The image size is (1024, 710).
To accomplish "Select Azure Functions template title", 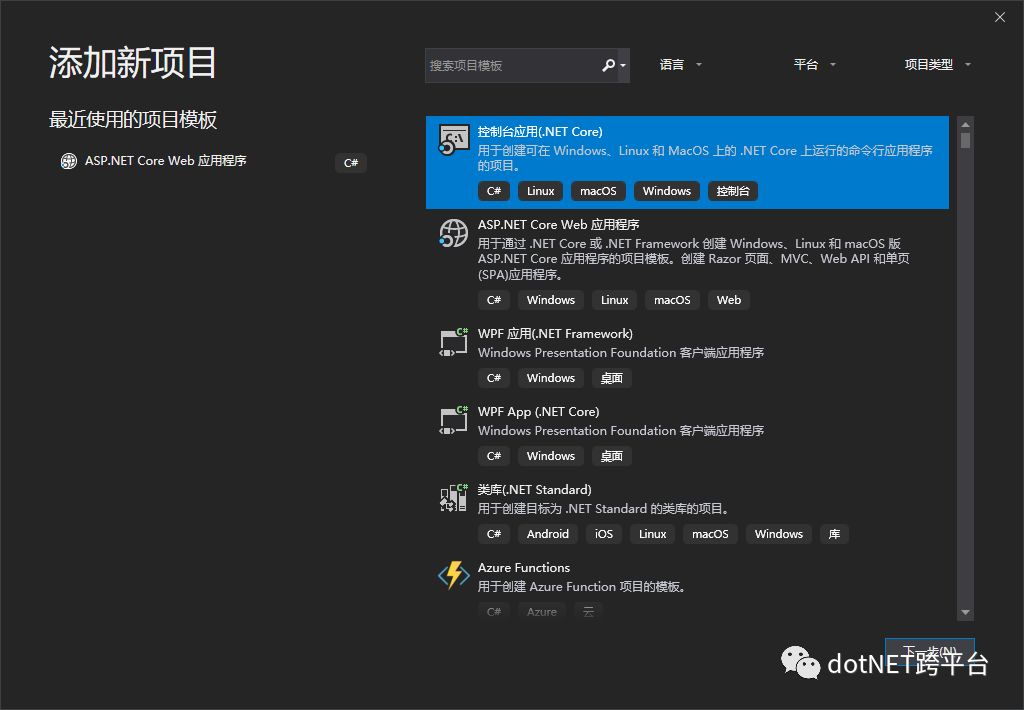I will coord(524,568).
